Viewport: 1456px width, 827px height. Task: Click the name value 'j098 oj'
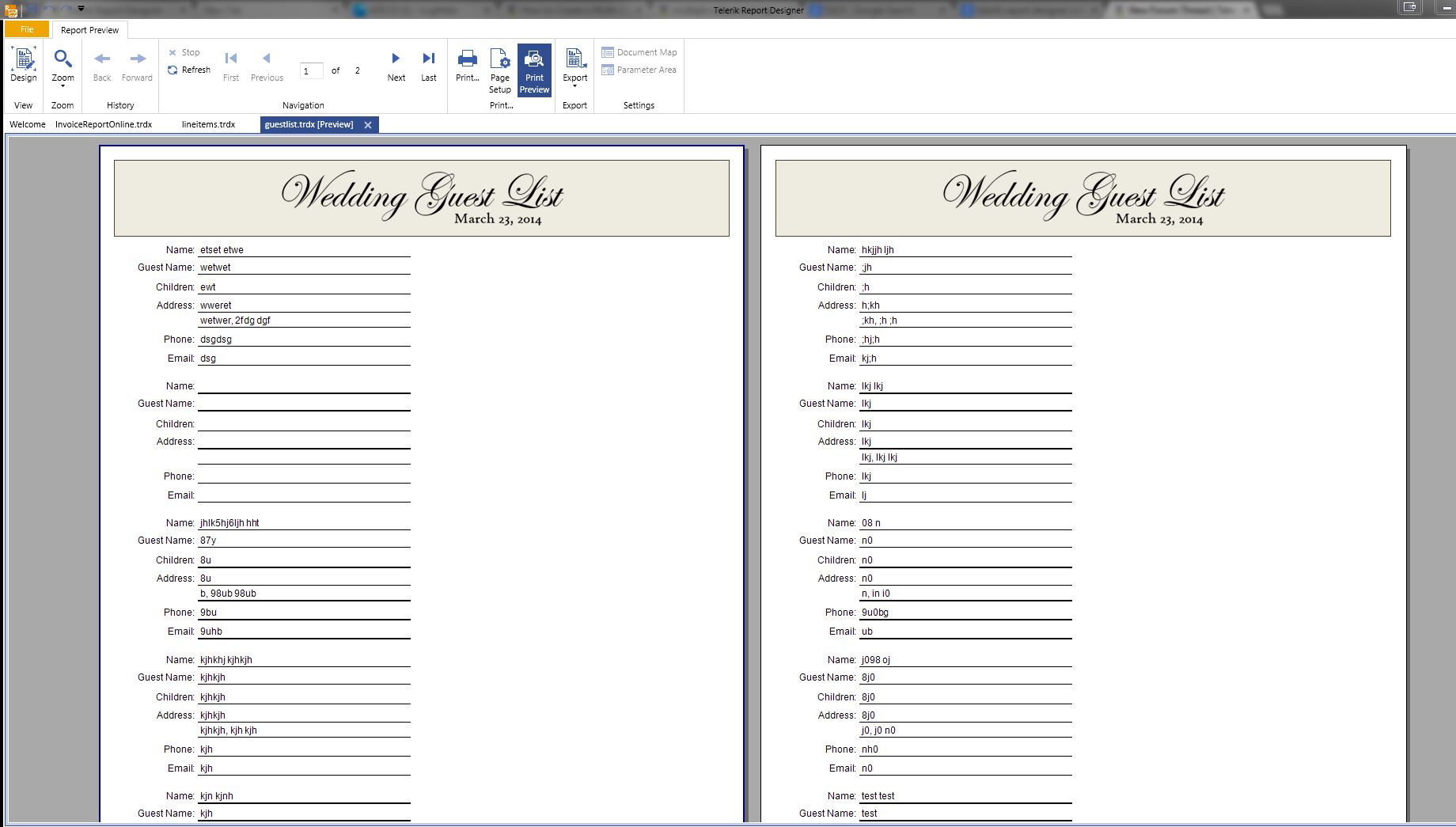[x=876, y=660]
